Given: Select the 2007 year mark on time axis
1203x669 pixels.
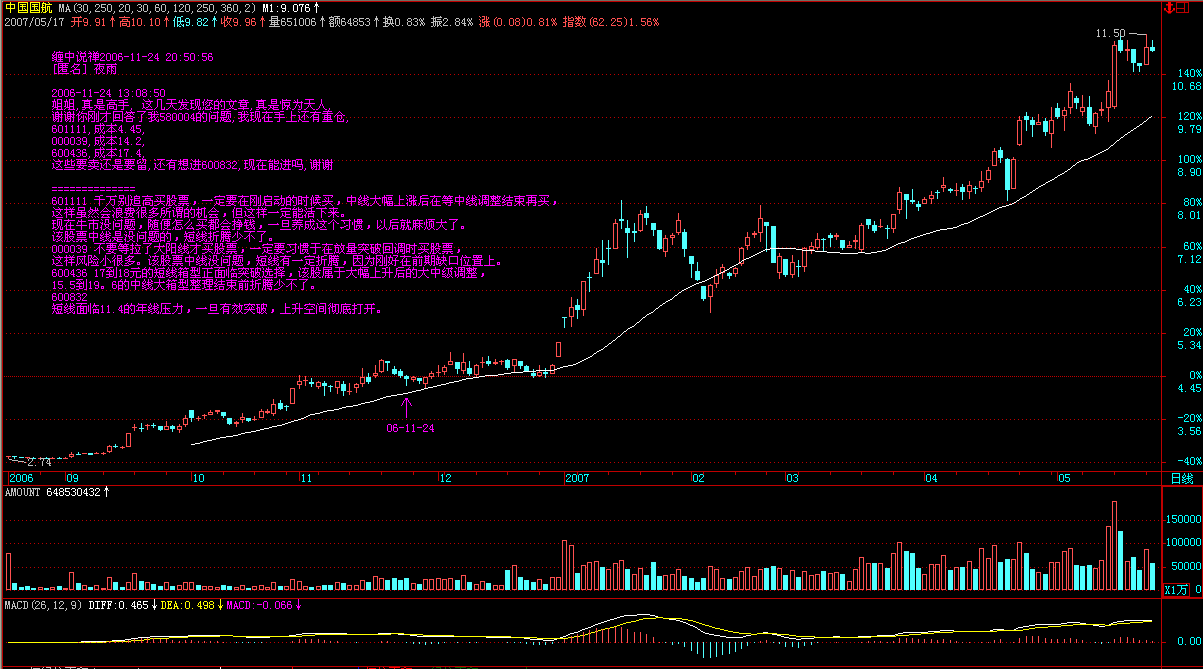Looking at the screenshot, I should (x=579, y=479).
